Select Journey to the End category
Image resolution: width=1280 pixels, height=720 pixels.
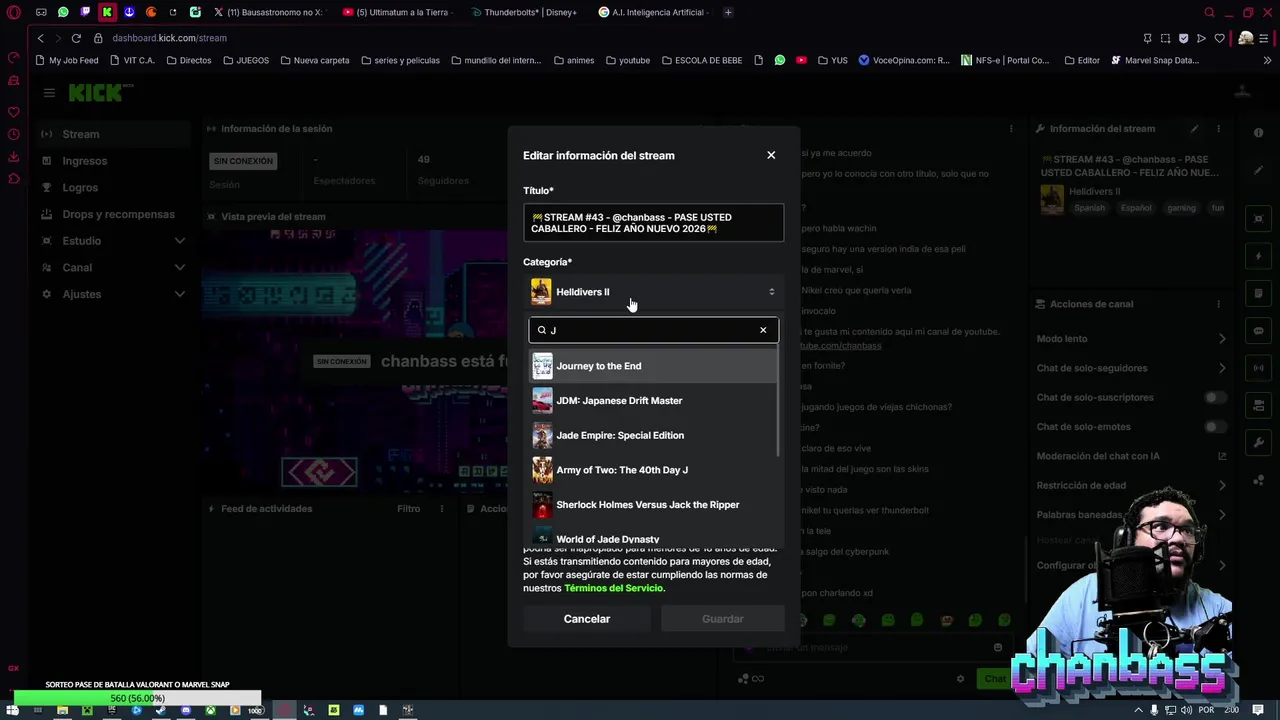point(653,366)
